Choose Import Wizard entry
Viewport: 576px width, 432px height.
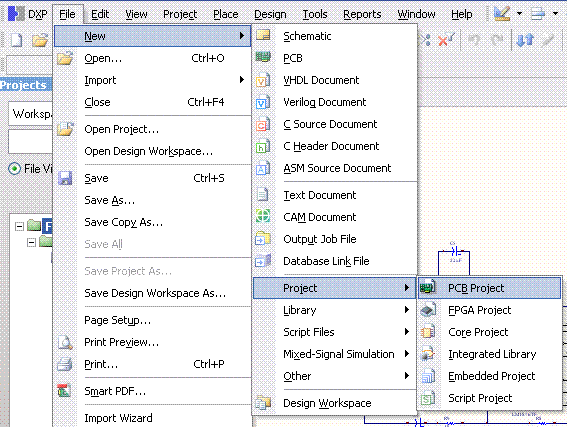pyautogui.click(x=152, y=418)
